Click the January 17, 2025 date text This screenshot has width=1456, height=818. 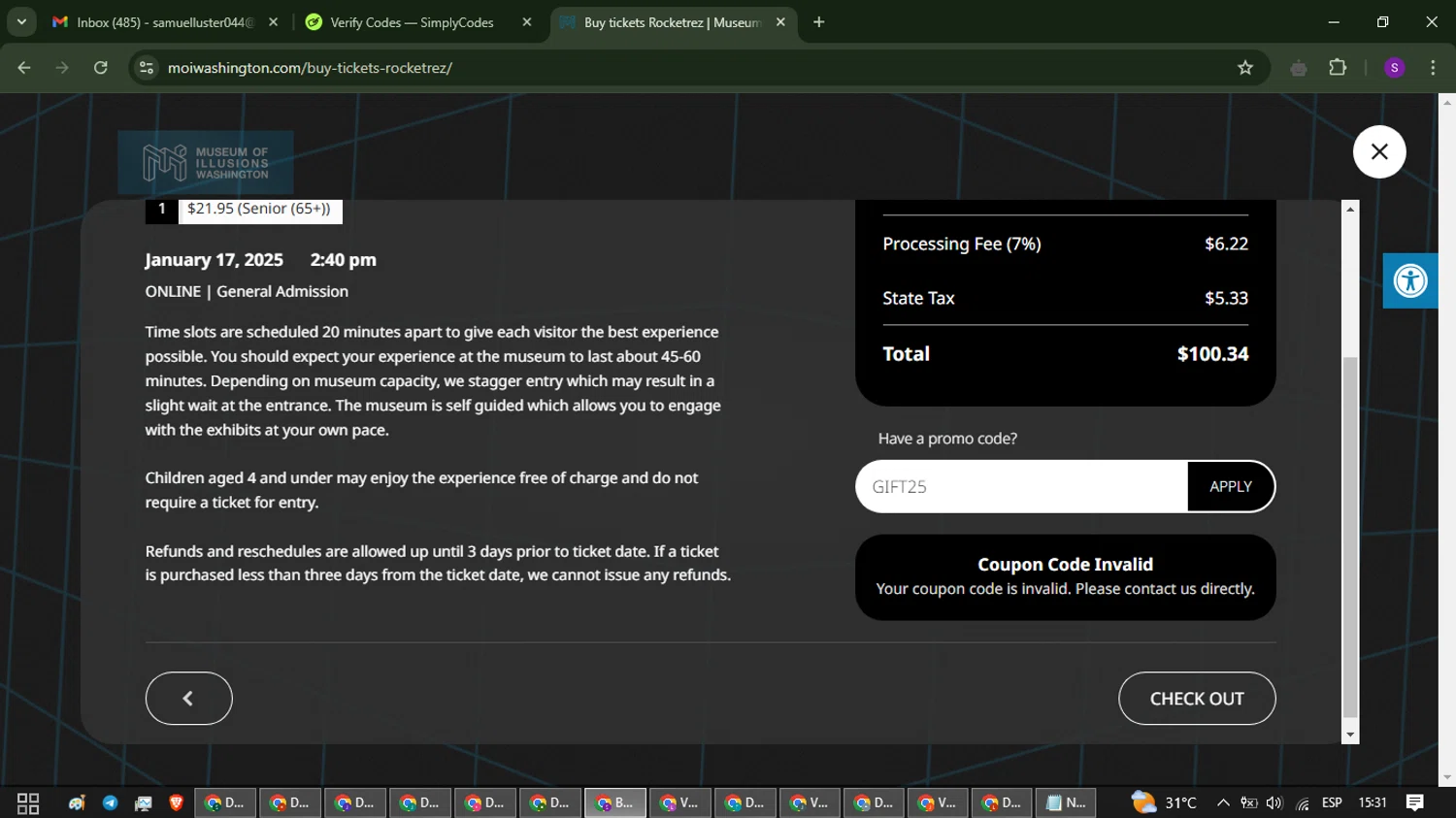214,260
